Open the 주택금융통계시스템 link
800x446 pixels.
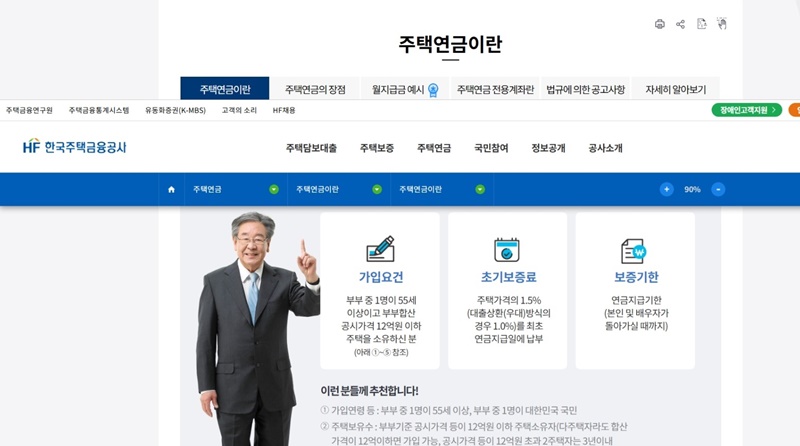click(x=99, y=110)
